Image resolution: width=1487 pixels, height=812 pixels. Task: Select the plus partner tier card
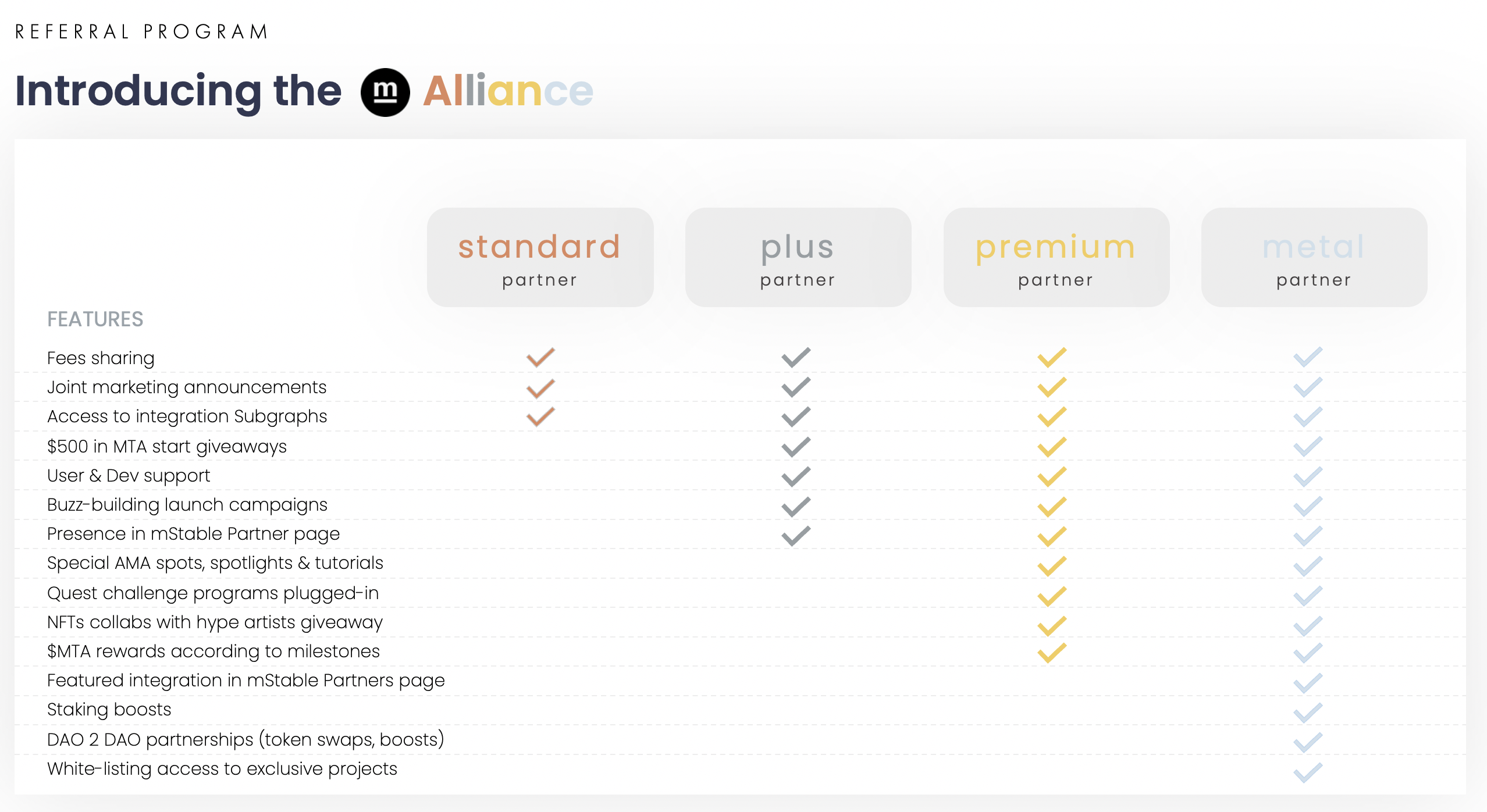tap(798, 257)
